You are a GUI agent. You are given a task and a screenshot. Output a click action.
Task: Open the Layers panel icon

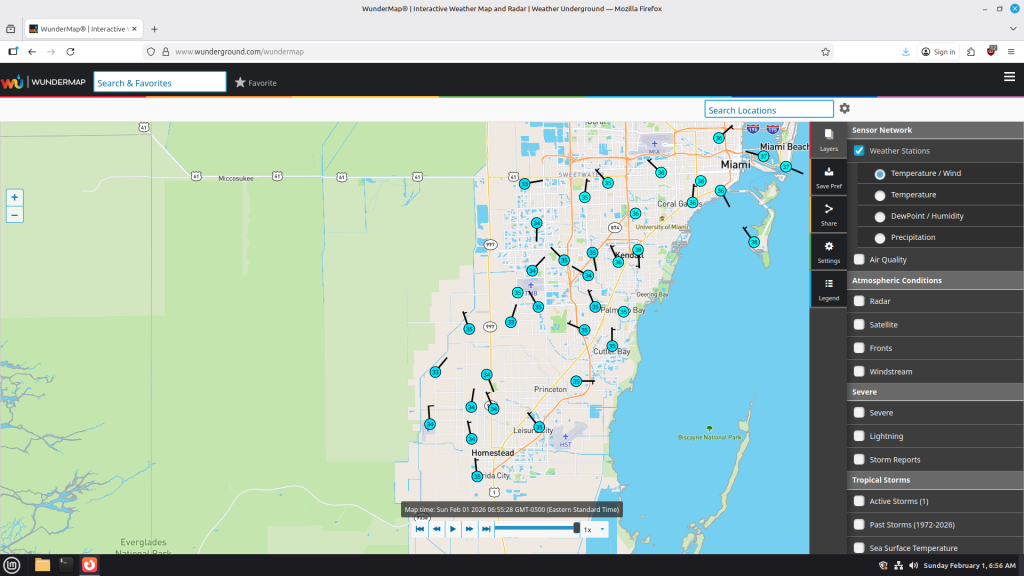point(828,140)
